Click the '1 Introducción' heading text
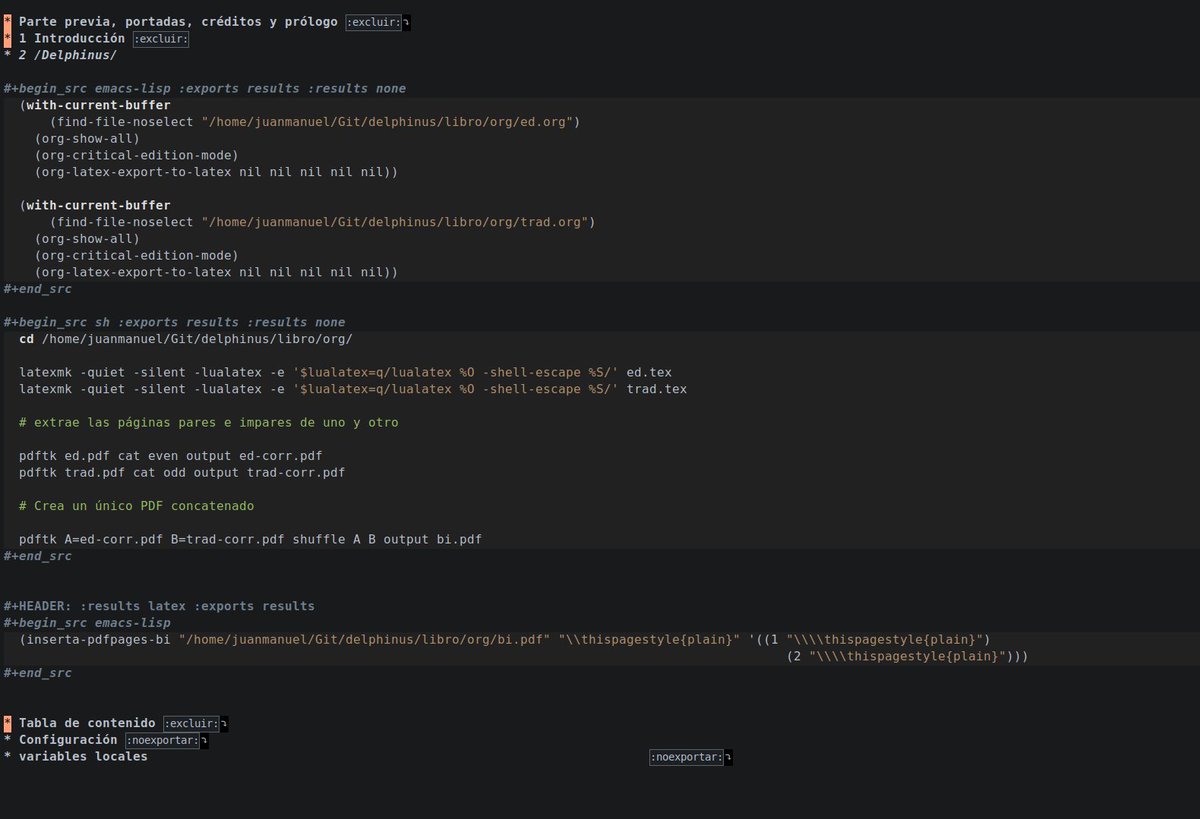Image resolution: width=1200 pixels, height=819 pixels. pos(72,39)
